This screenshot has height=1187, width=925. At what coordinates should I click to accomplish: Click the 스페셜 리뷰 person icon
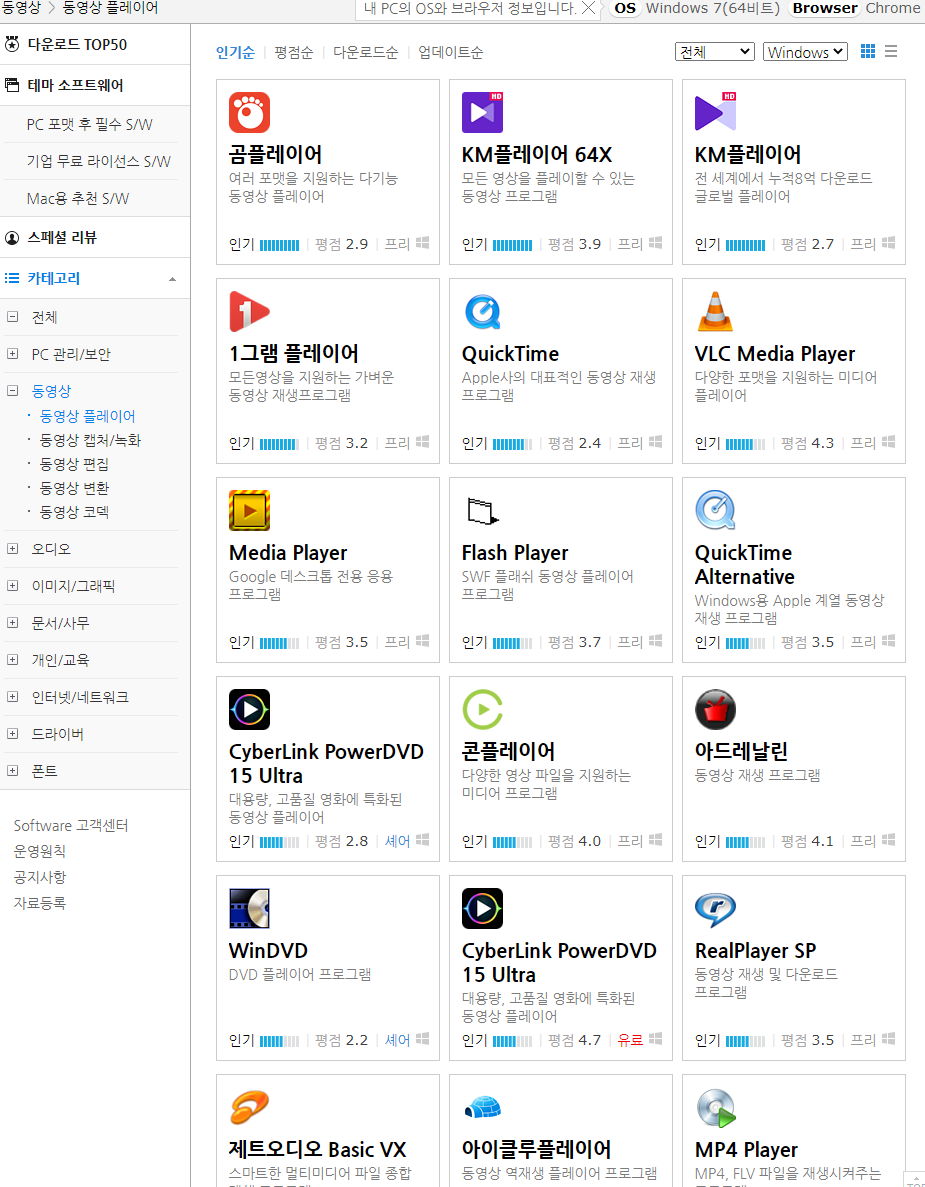(x=12, y=238)
